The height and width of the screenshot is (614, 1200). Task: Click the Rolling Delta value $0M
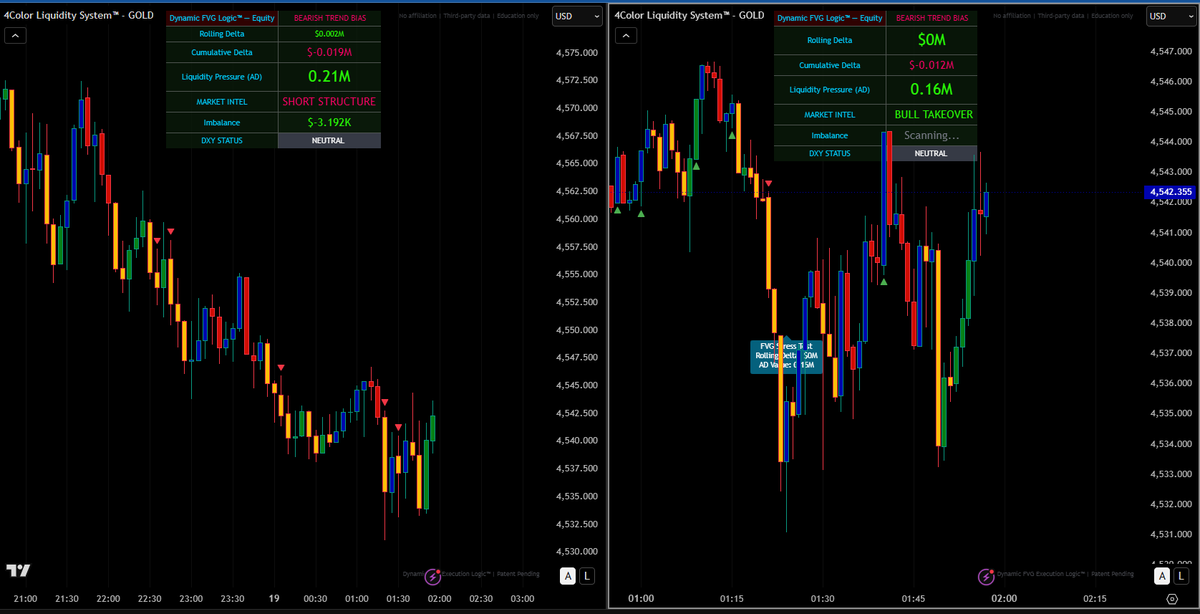pos(932,39)
